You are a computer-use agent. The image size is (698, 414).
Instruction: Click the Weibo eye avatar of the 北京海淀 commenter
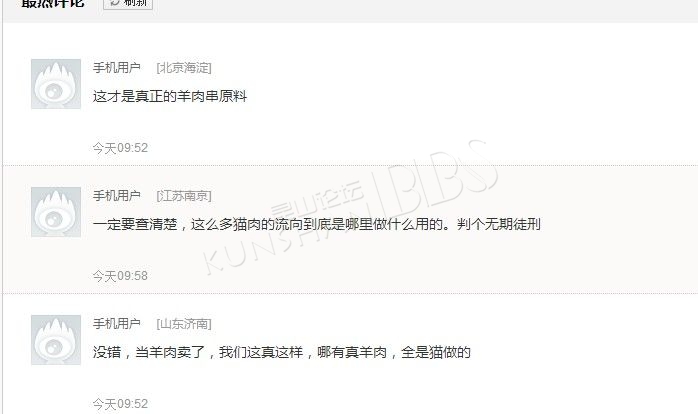56,84
